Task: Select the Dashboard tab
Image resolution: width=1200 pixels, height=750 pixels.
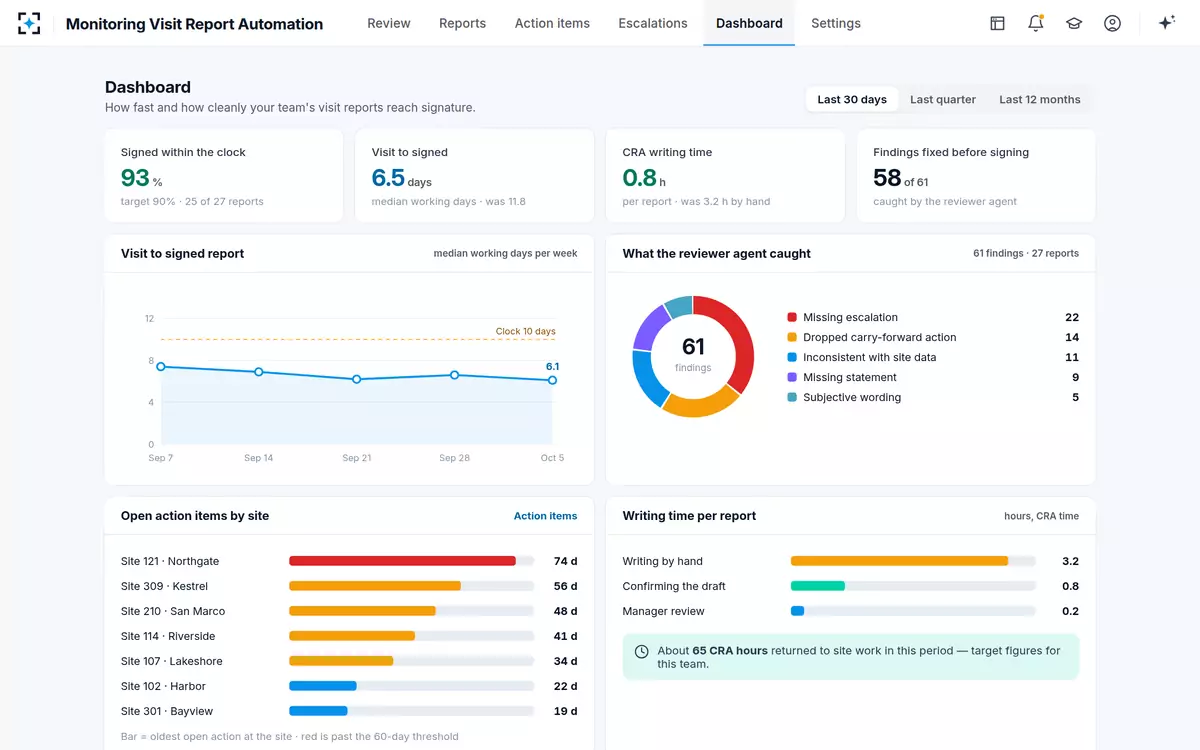Action: point(749,23)
